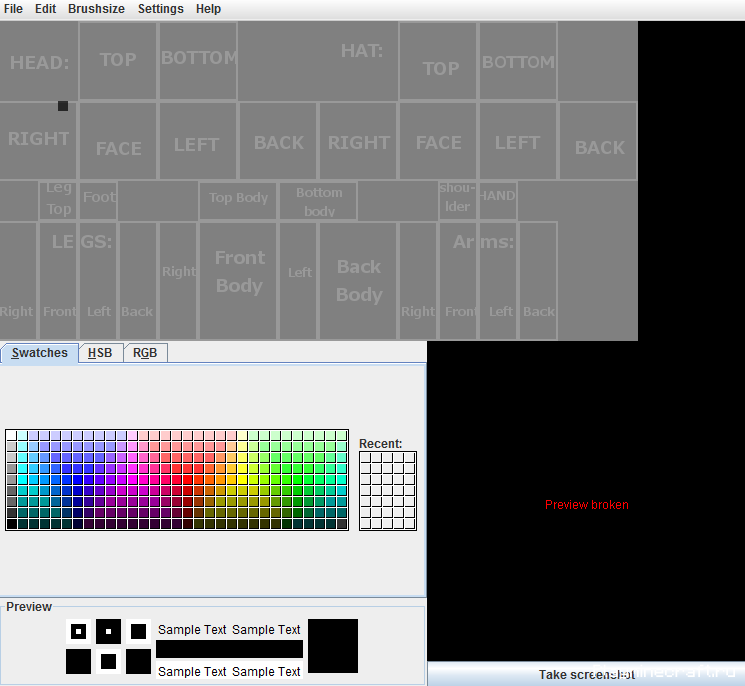745x686 pixels.
Task: Click the Back Body region
Action: tap(358, 280)
